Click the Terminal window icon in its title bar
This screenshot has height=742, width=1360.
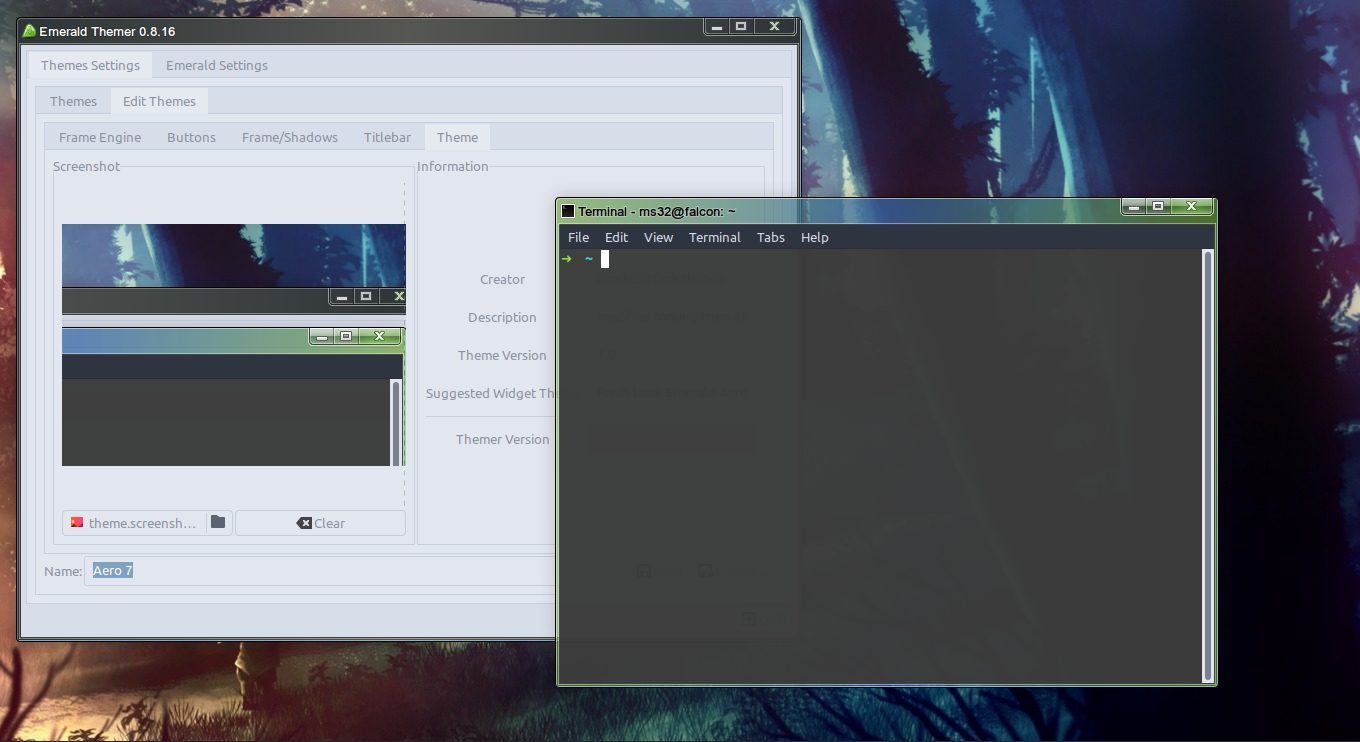click(568, 211)
